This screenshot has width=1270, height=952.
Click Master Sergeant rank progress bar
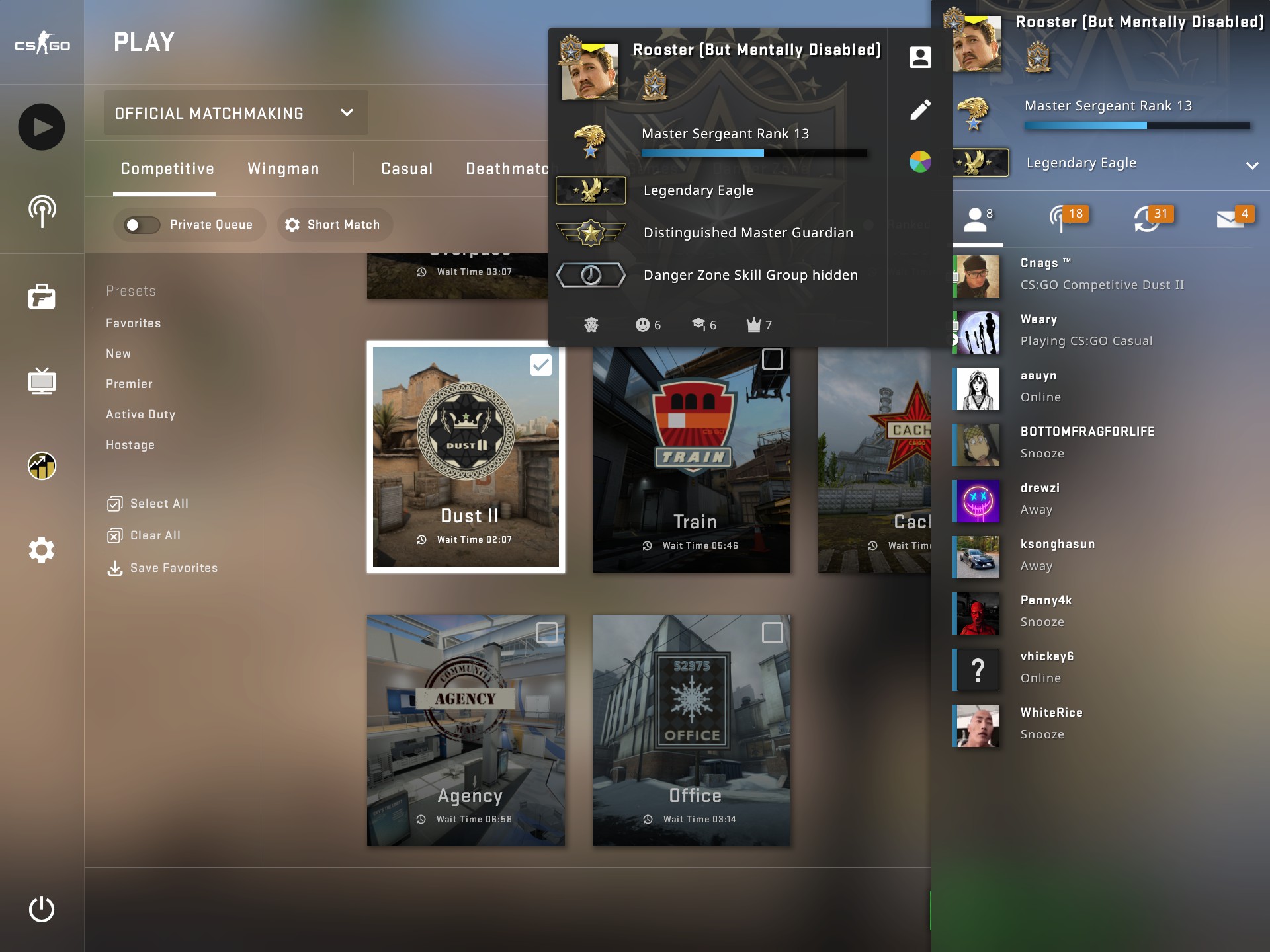(x=754, y=153)
